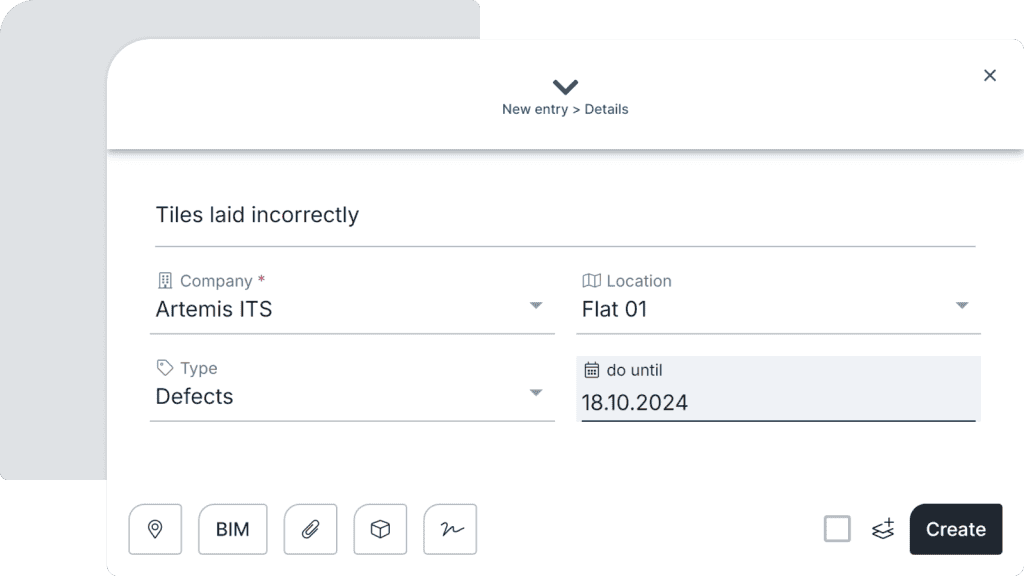Click the paperclip attachment icon
Viewport: 1024px width, 576px height.
[x=310, y=529]
